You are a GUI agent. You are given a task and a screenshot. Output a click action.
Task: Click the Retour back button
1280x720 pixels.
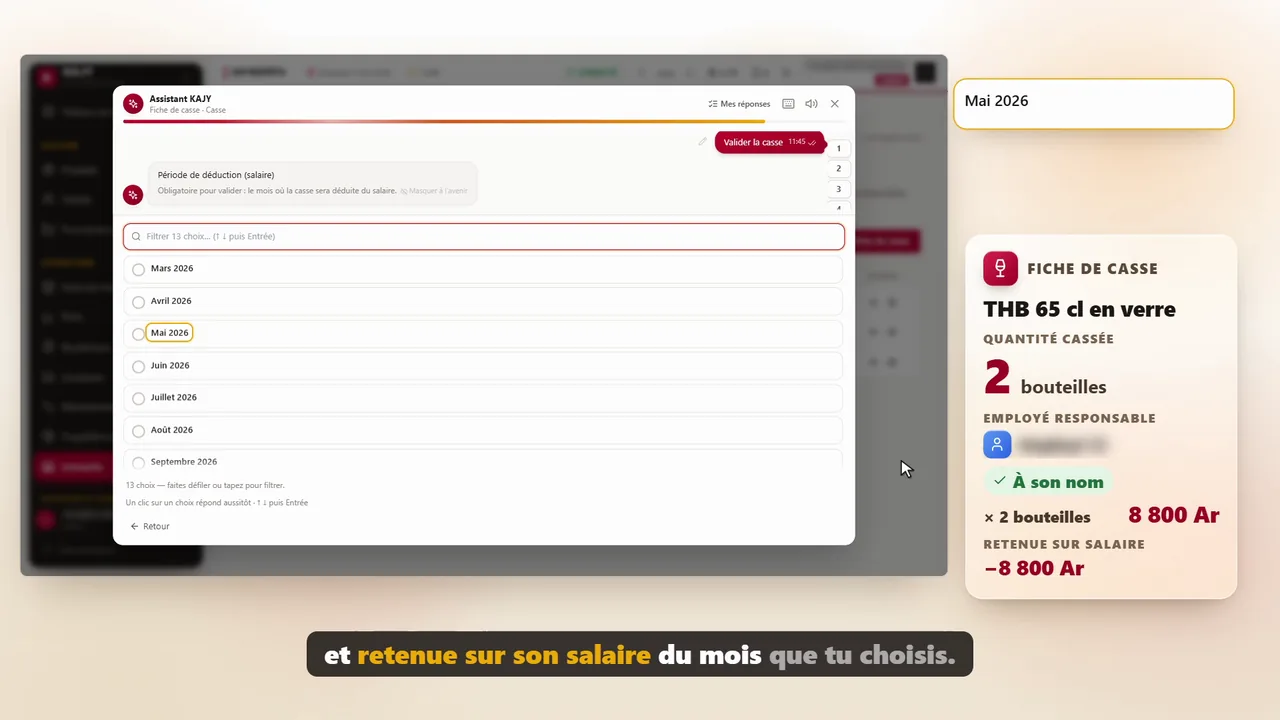pyautogui.click(x=150, y=526)
